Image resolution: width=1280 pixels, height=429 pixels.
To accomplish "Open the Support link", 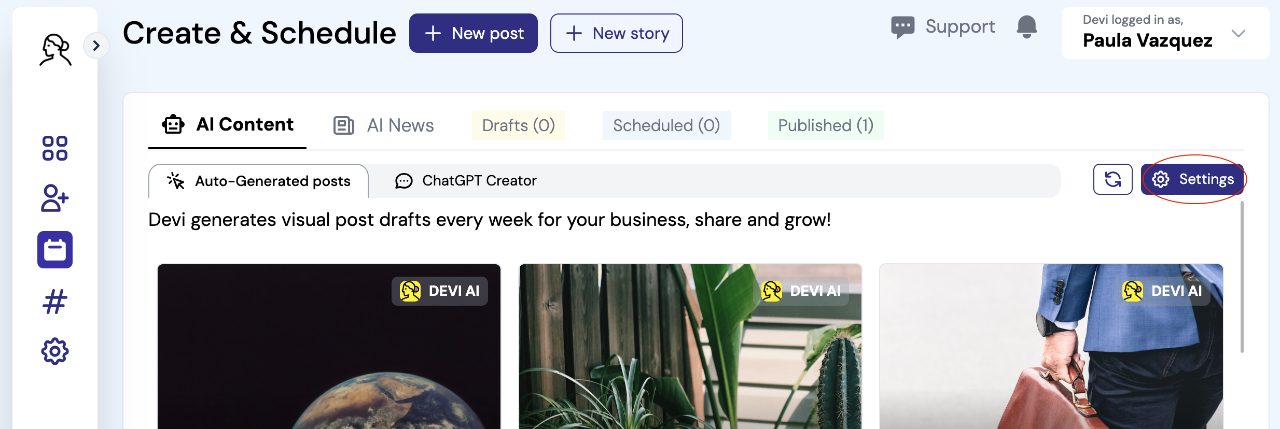I will coord(943,27).
